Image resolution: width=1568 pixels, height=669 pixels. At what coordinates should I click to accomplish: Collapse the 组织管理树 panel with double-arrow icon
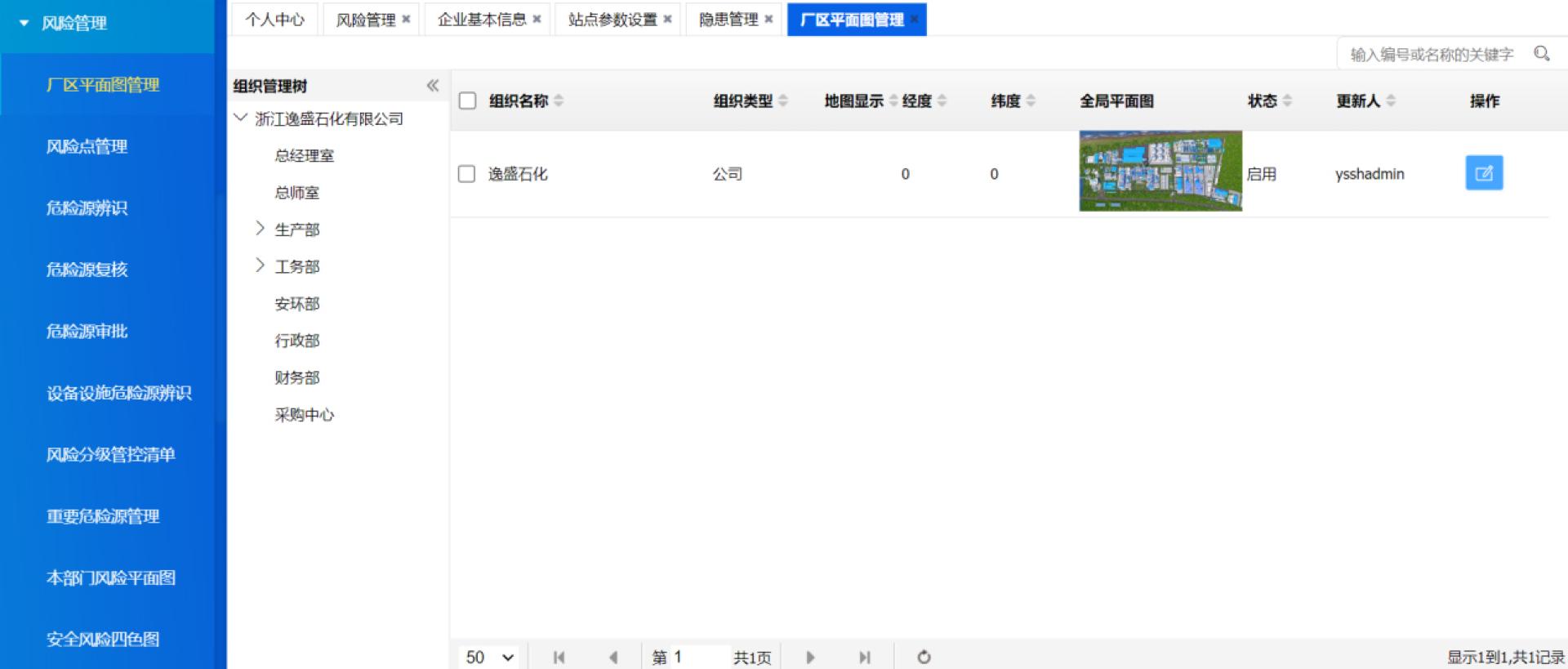click(x=432, y=86)
